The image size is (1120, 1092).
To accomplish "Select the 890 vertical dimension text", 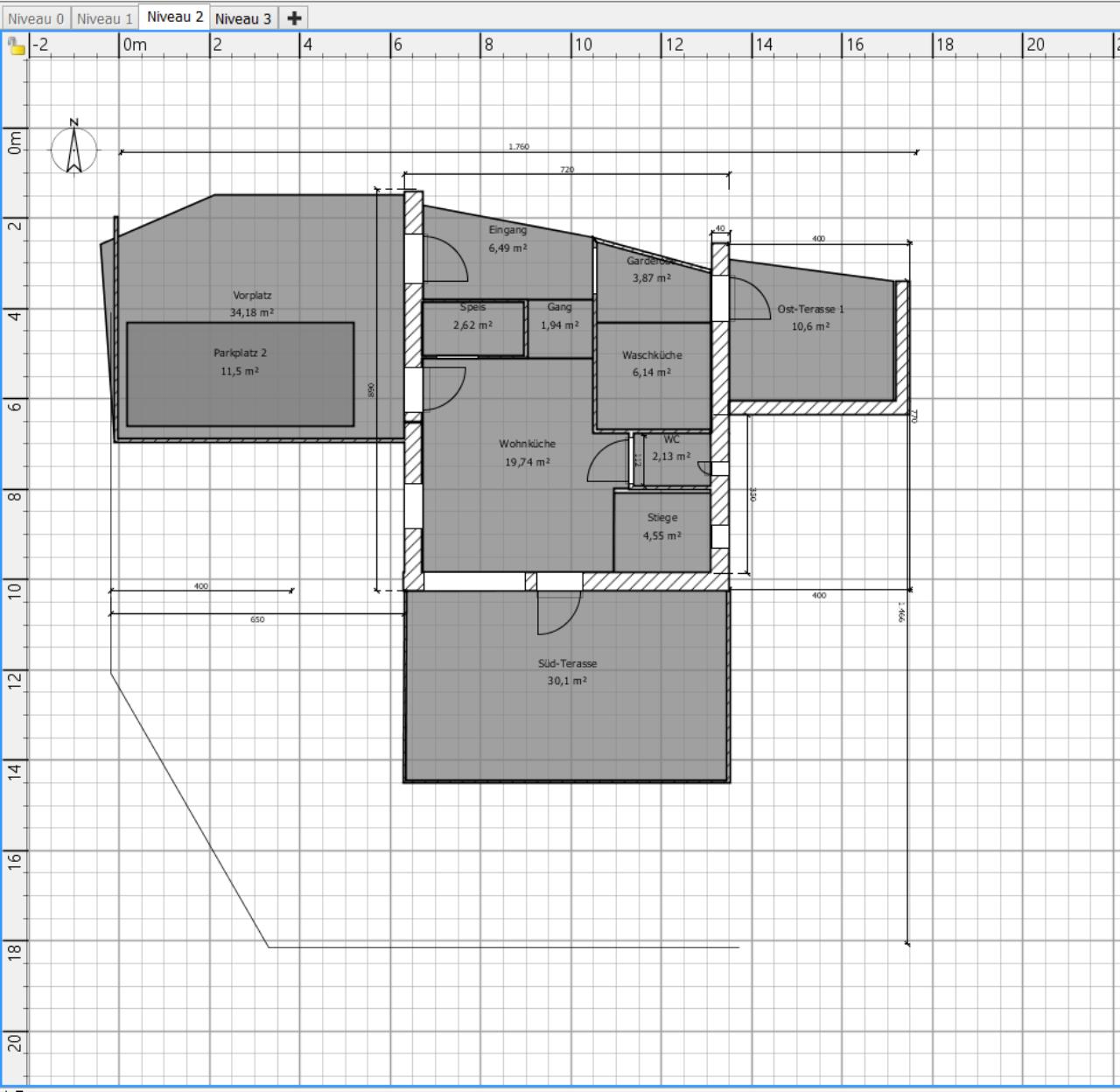I will 371,390.
